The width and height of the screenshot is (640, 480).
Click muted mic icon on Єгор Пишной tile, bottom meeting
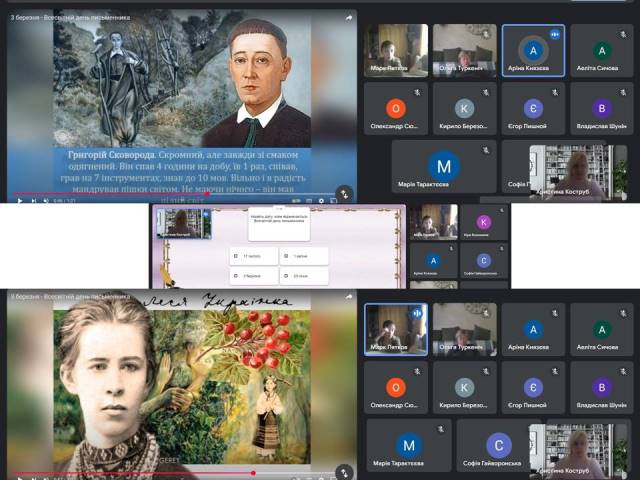click(x=555, y=371)
